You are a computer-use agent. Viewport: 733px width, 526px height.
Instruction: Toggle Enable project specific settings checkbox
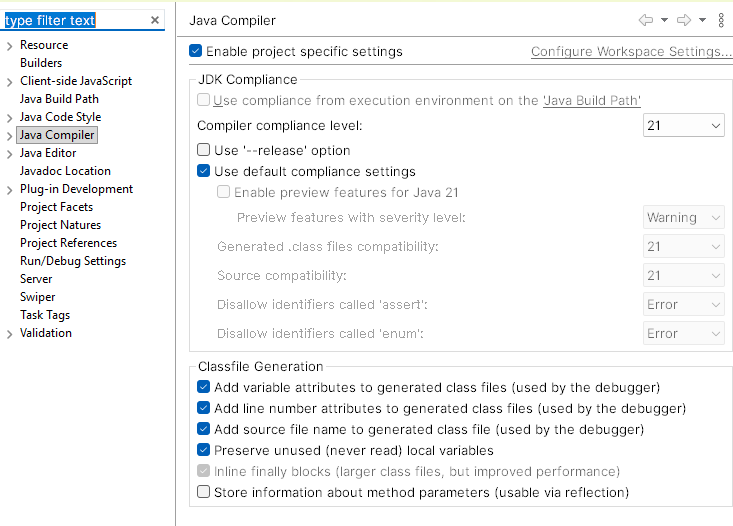pyautogui.click(x=195, y=51)
